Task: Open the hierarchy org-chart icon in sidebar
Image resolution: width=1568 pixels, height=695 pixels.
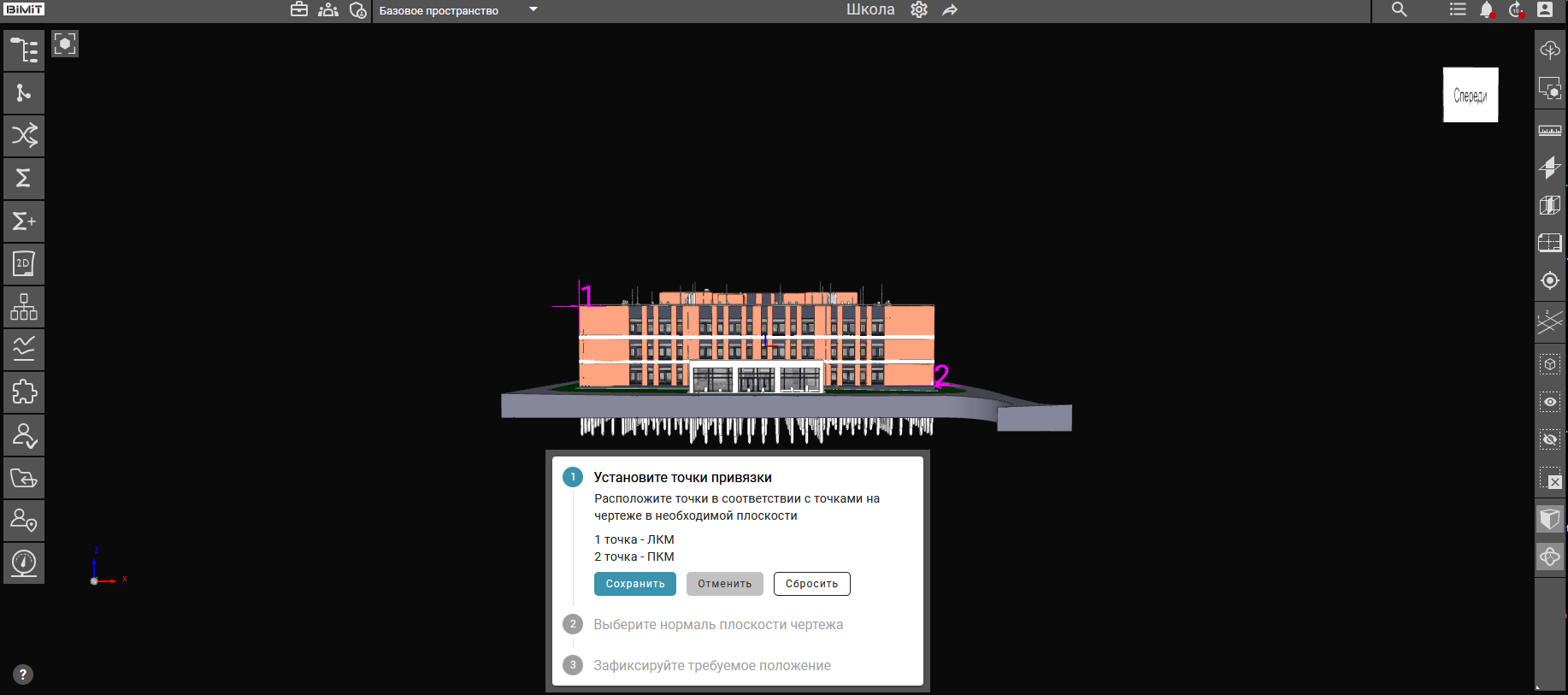Action: (x=24, y=307)
